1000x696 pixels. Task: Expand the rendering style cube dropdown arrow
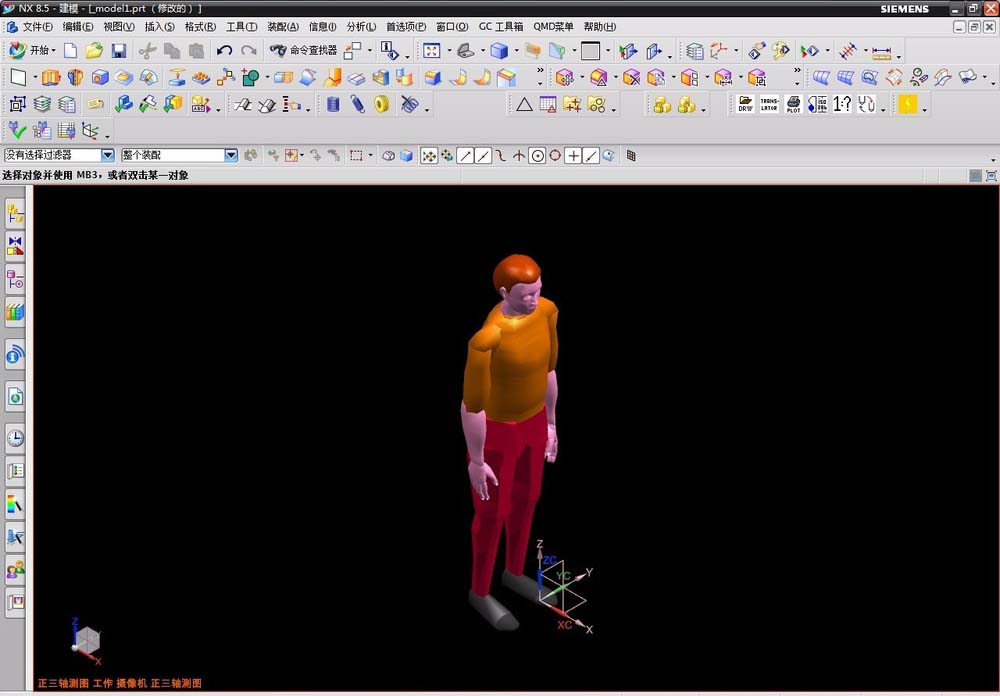click(516, 50)
